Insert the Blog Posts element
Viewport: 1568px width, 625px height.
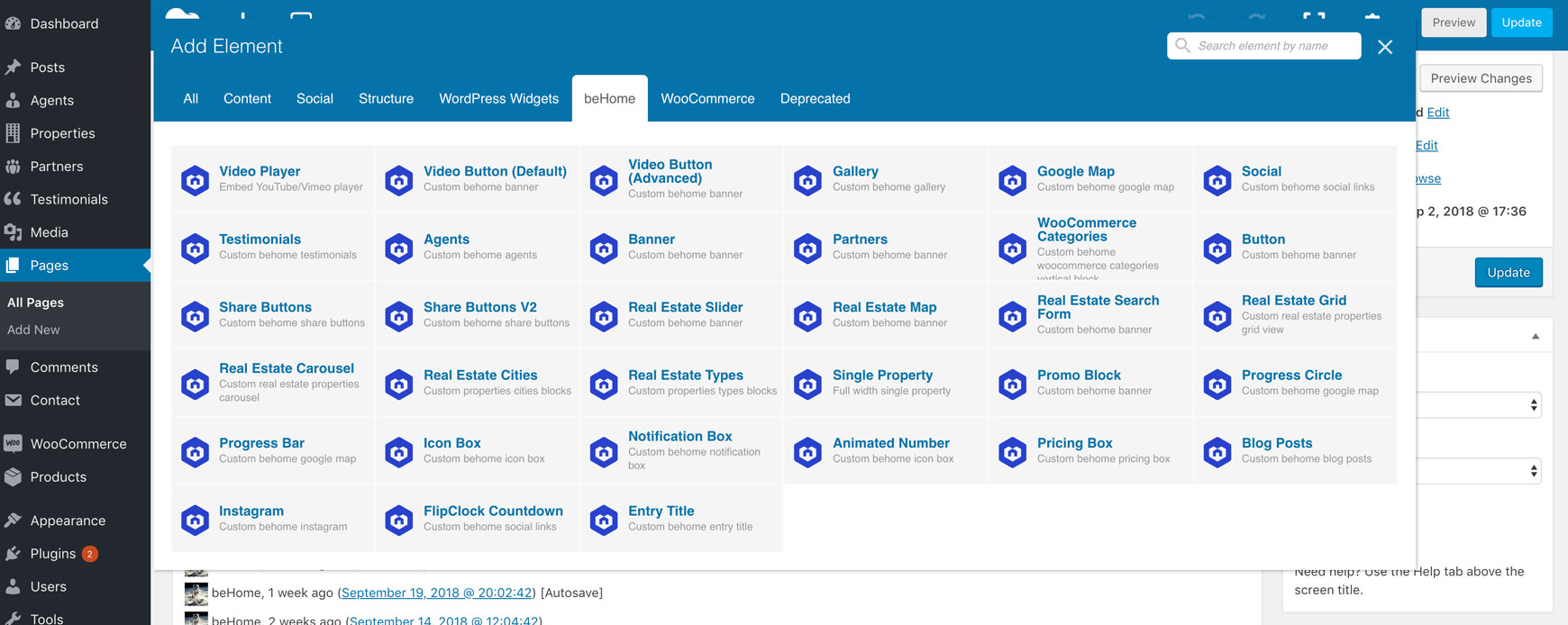[1295, 451]
